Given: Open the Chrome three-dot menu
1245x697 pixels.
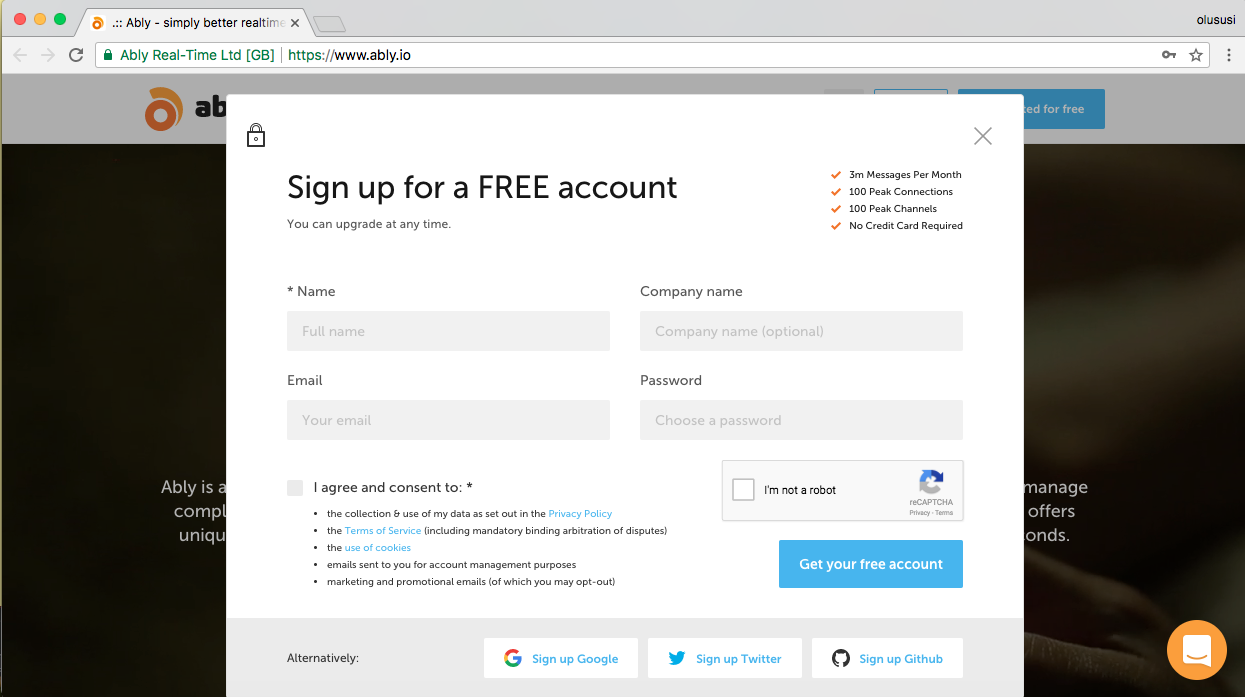Looking at the screenshot, I should point(1229,55).
